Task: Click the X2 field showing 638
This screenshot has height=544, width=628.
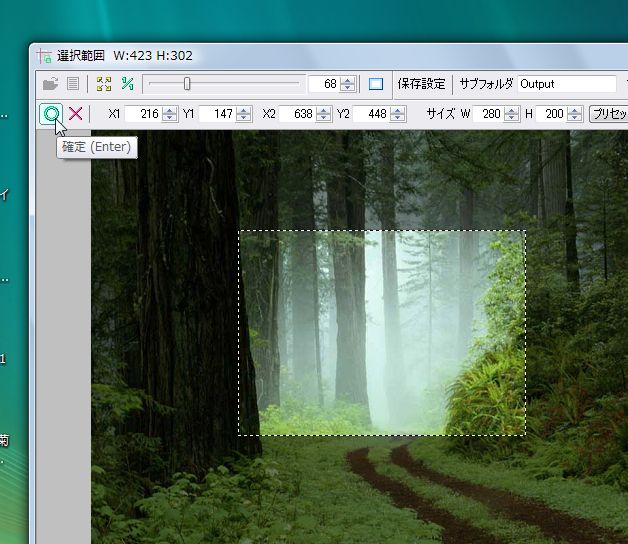Action: [297, 114]
